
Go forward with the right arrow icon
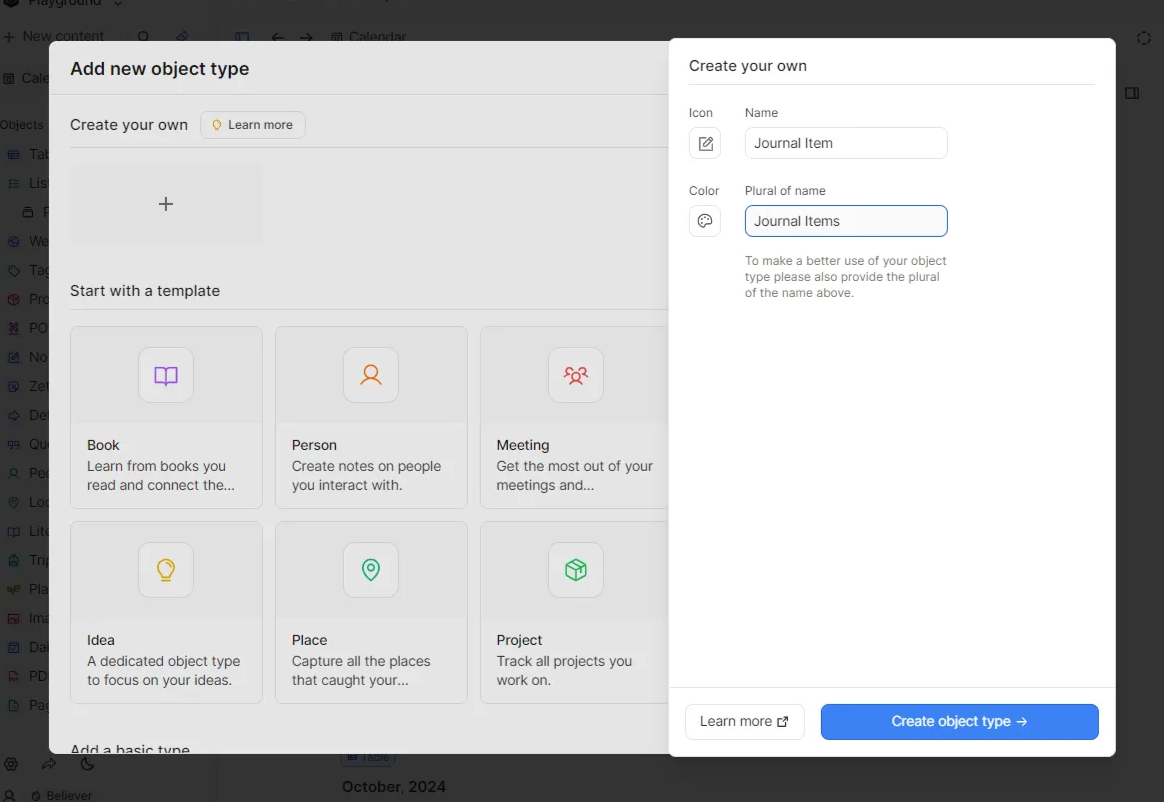(306, 37)
